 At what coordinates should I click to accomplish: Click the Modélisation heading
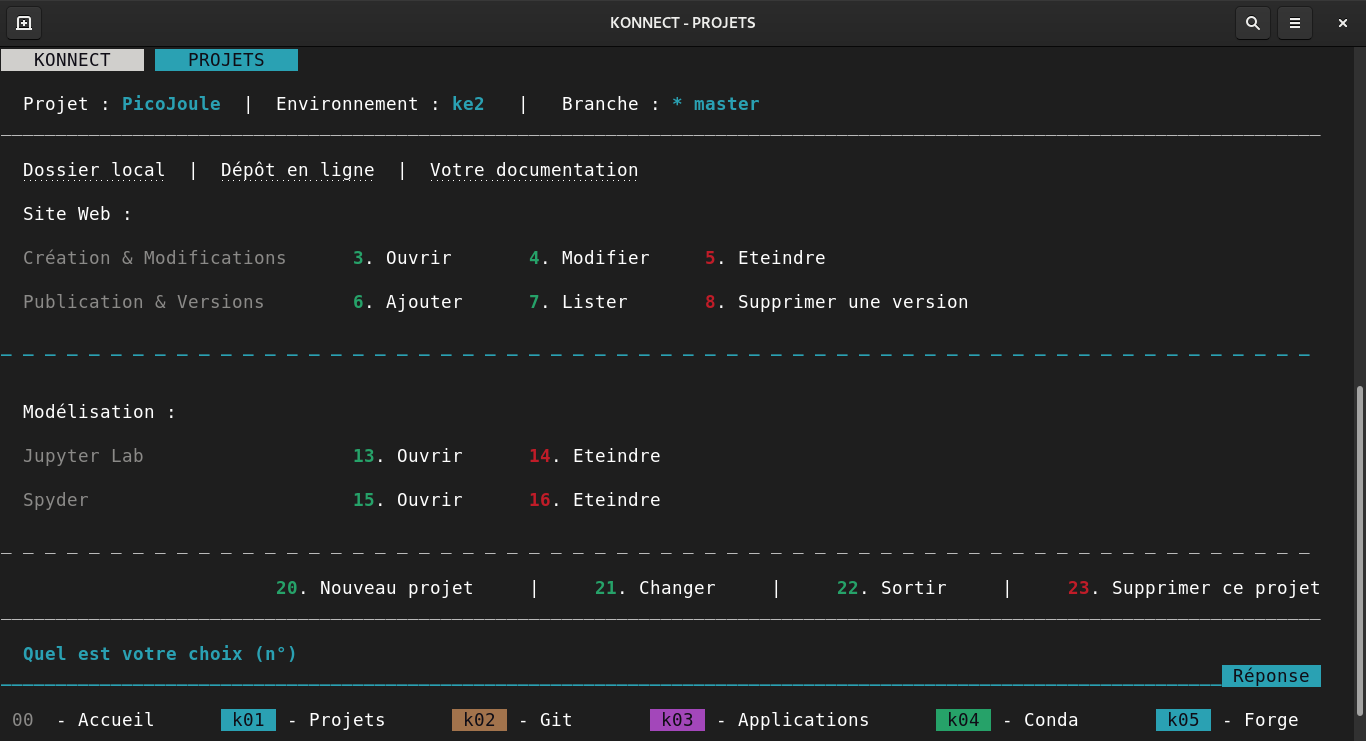click(99, 412)
